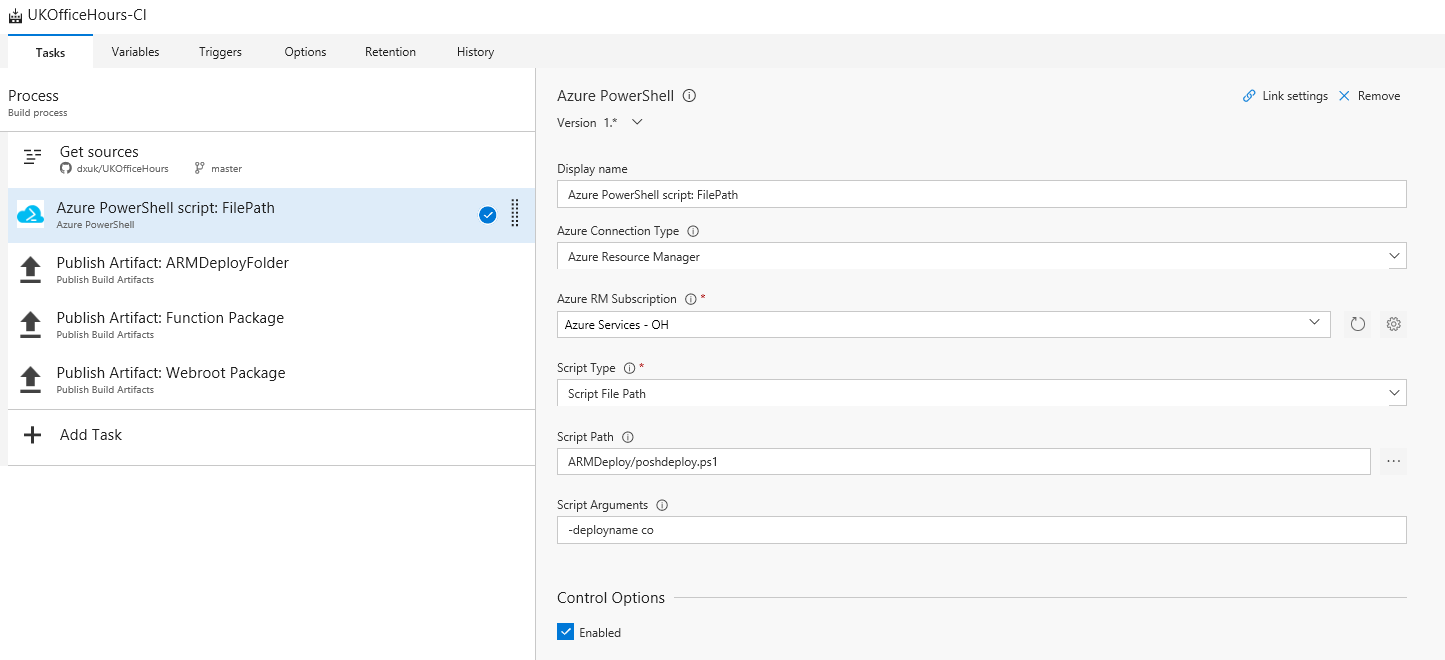Switch to the Variables tab
This screenshot has width=1445, height=660.
pos(135,52)
